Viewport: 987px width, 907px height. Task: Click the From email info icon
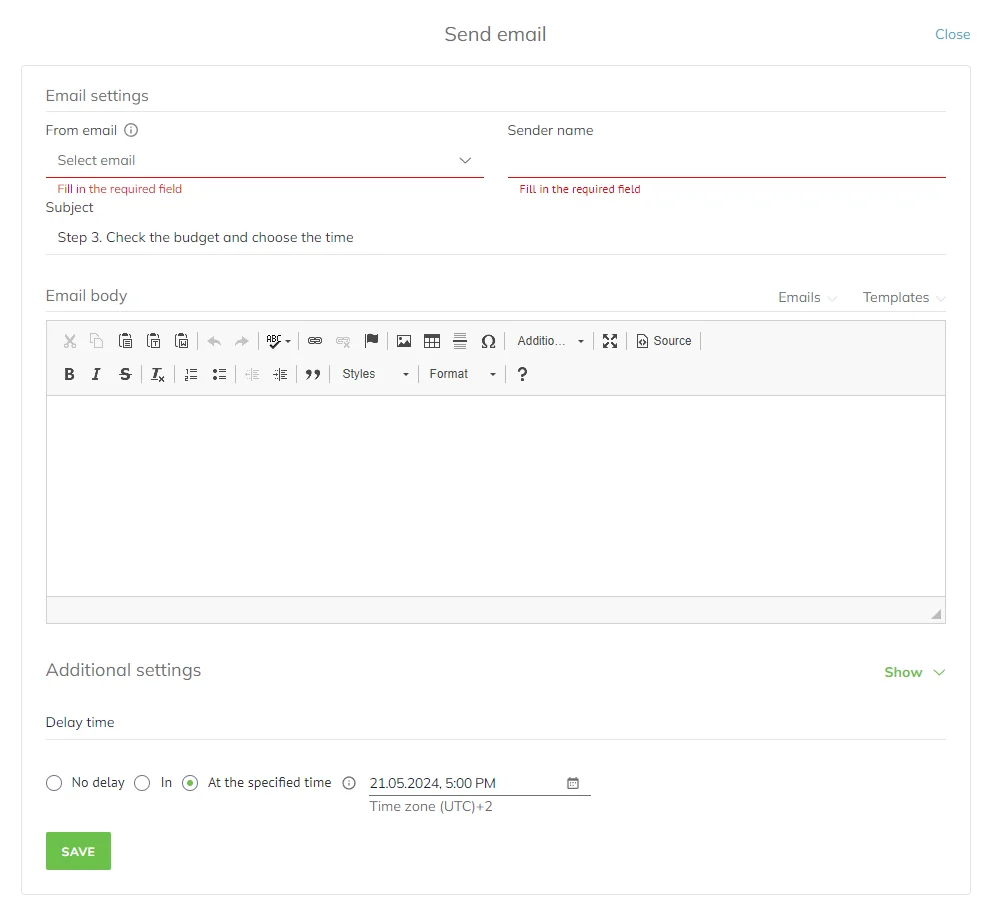click(x=131, y=130)
